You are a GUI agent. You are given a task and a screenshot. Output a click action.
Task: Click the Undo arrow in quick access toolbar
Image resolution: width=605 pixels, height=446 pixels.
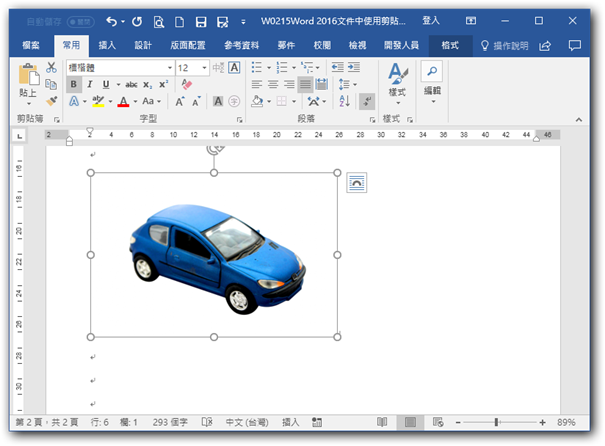[x=112, y=20]
